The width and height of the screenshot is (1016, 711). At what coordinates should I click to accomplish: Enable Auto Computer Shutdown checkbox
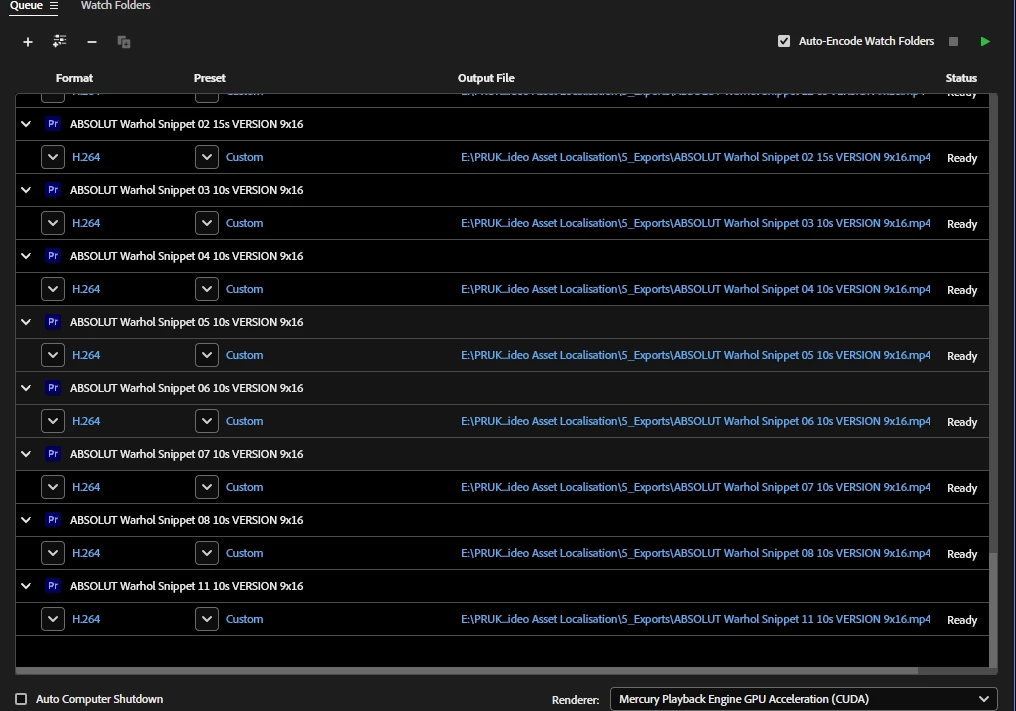point(21,699)
